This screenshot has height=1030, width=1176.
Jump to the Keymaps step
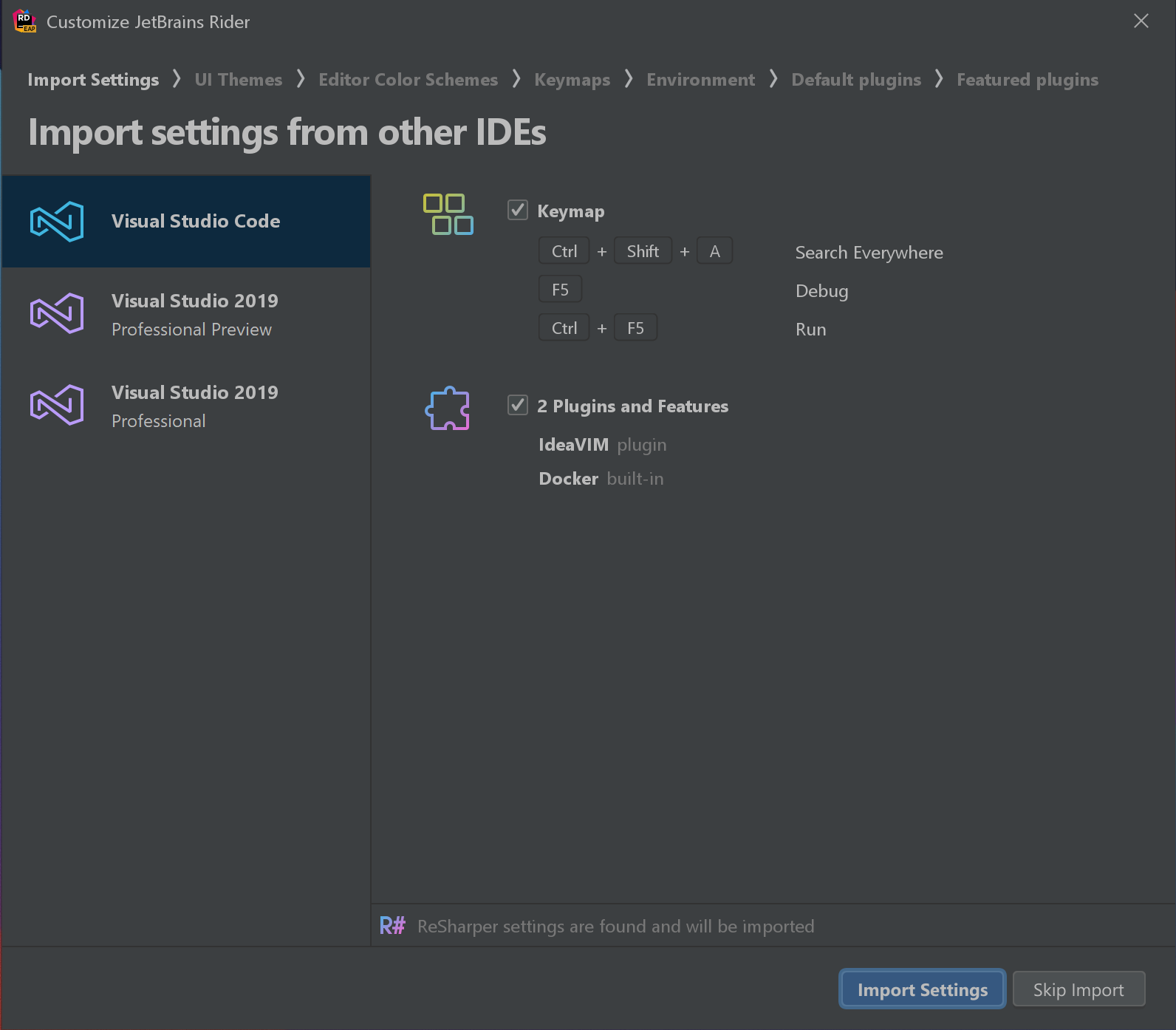point(572,80)
